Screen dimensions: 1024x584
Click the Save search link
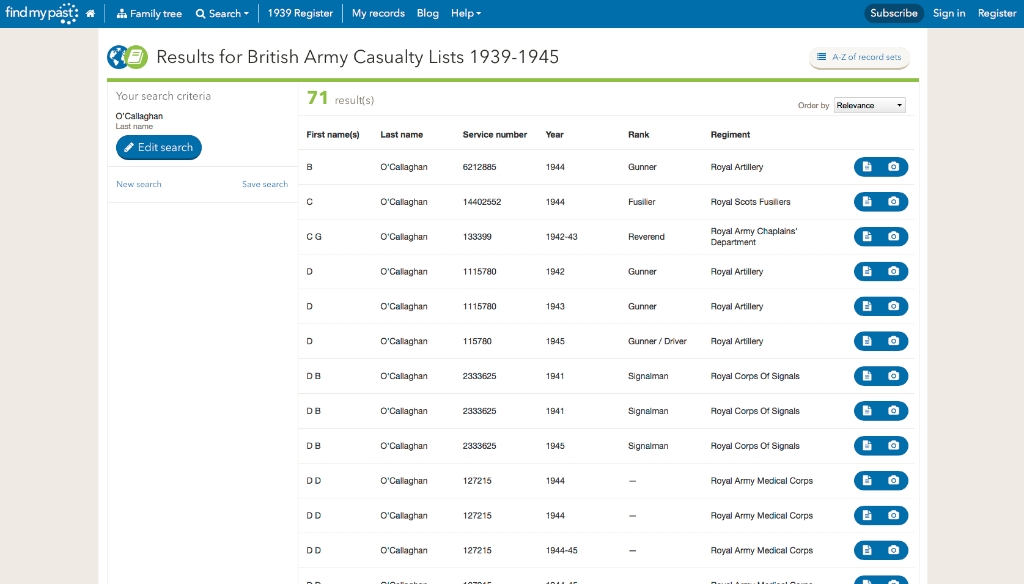point(264,184)
